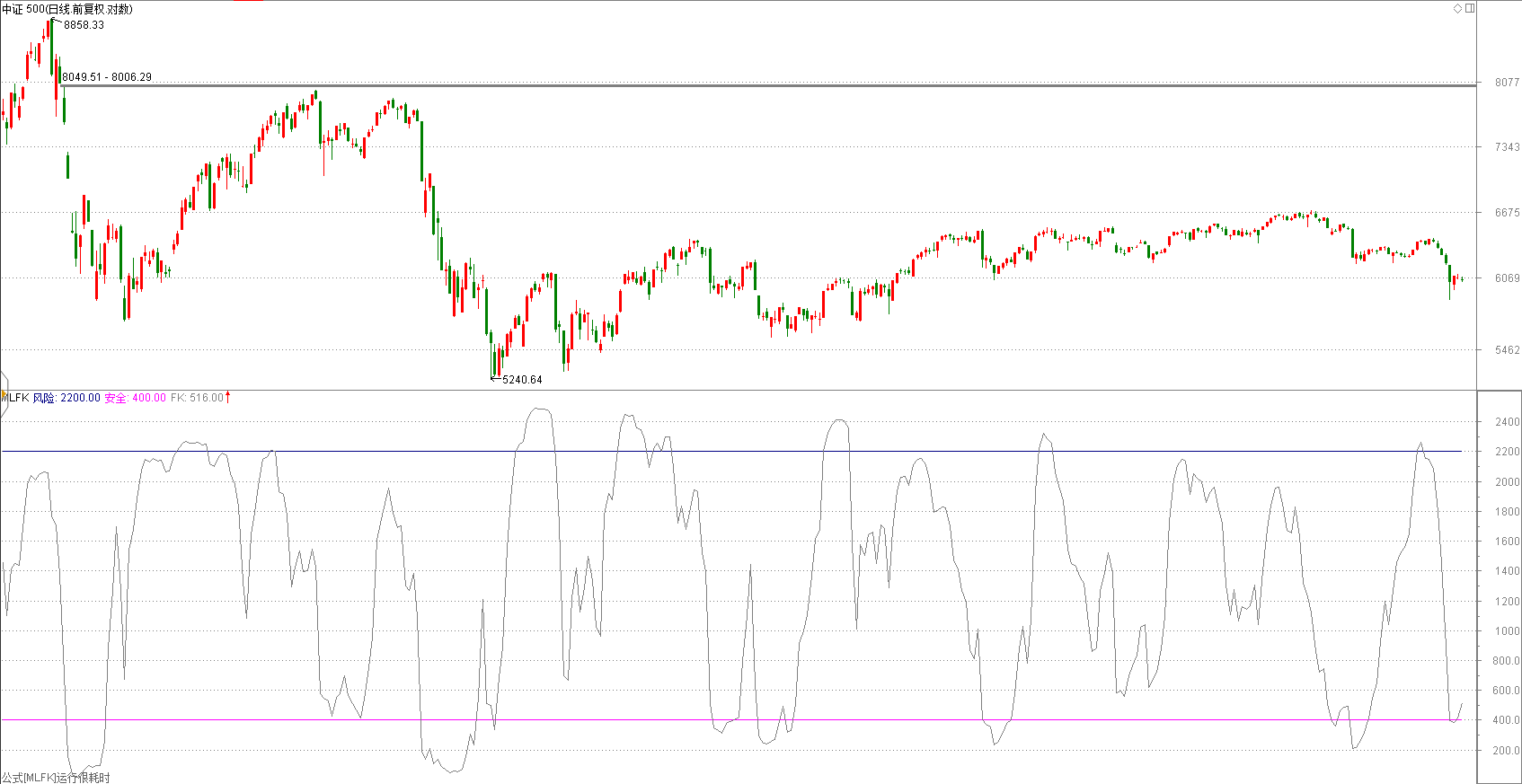
Task: Click the 8858.33 high price label
Action: (x=84, y=25)
